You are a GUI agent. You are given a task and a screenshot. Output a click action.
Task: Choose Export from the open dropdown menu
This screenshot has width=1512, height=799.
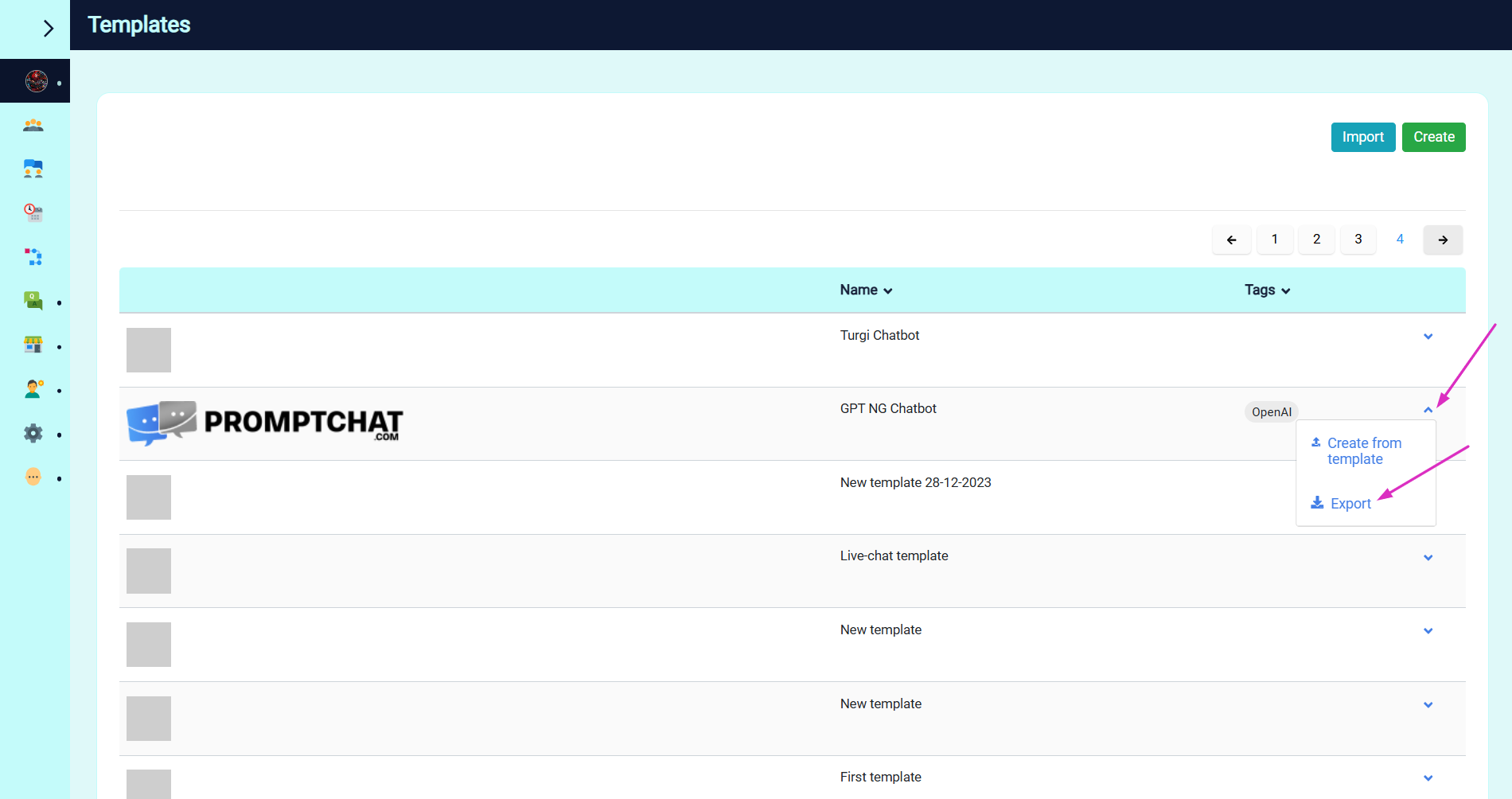tap(1350, 504)
